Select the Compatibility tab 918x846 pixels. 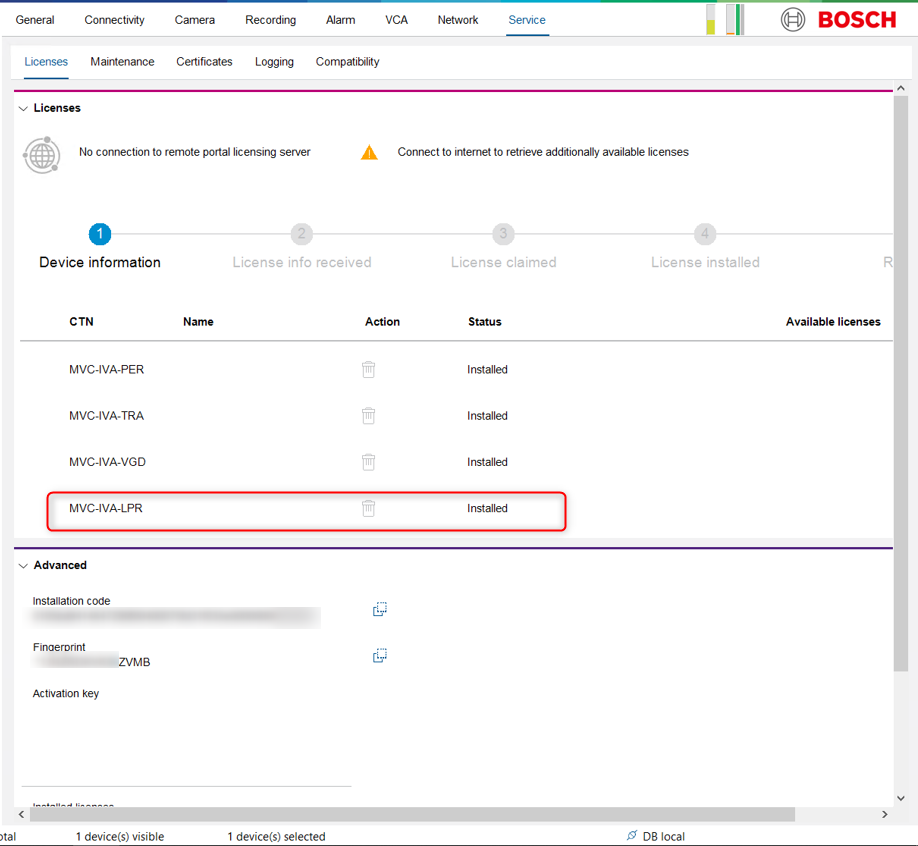click(347, 62)
